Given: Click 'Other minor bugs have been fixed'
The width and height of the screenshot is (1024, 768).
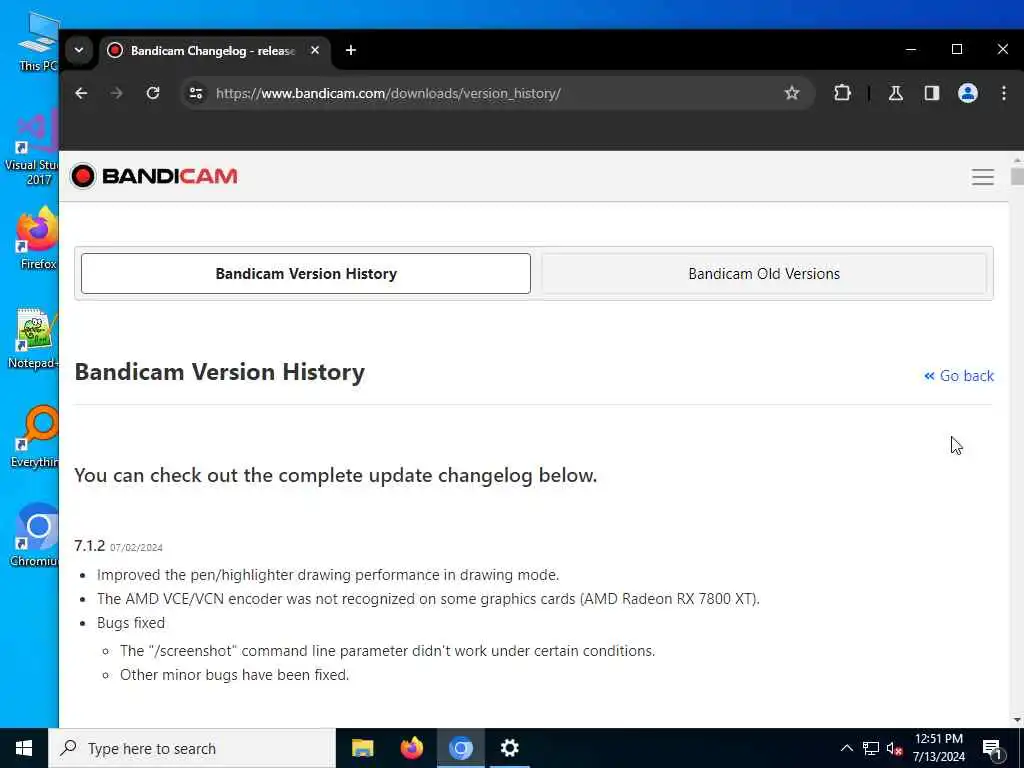Looking at the screenshot, I should pyautogui.click(x=234, y=675).
